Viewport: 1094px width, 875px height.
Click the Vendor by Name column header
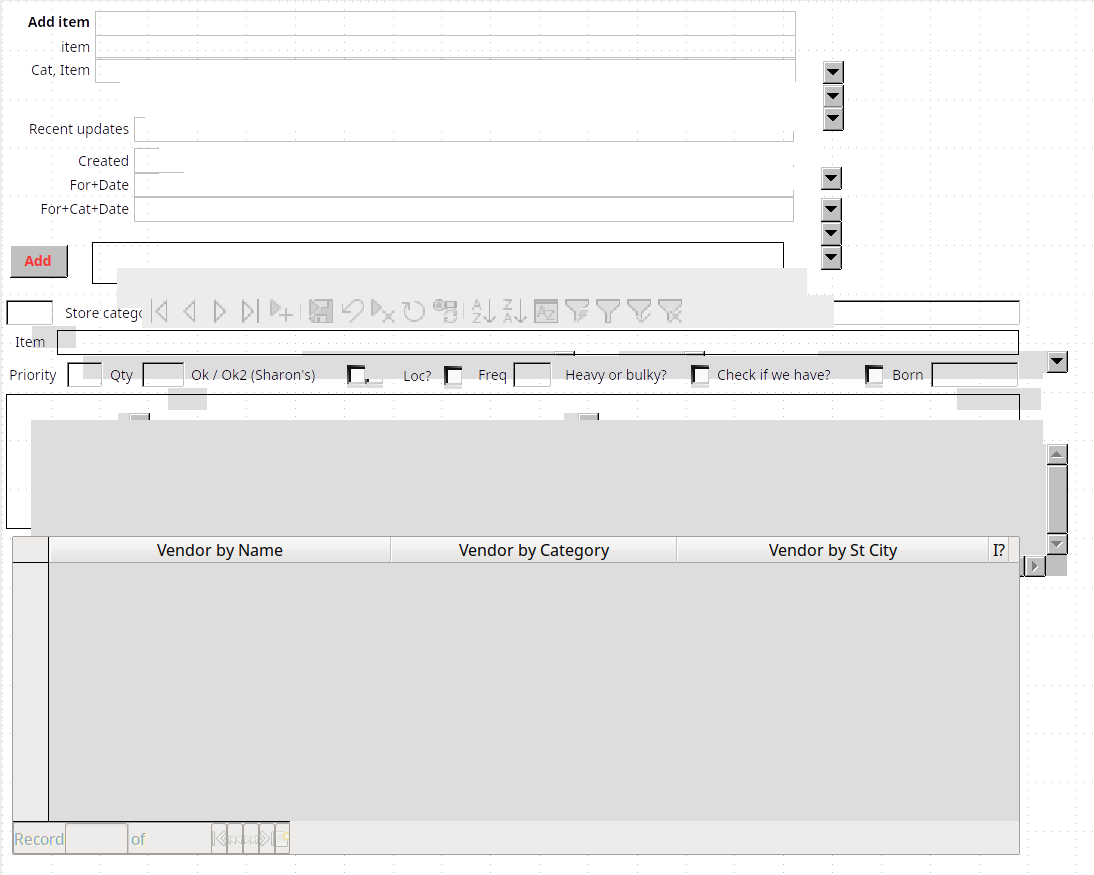click(x=219, y=550)
